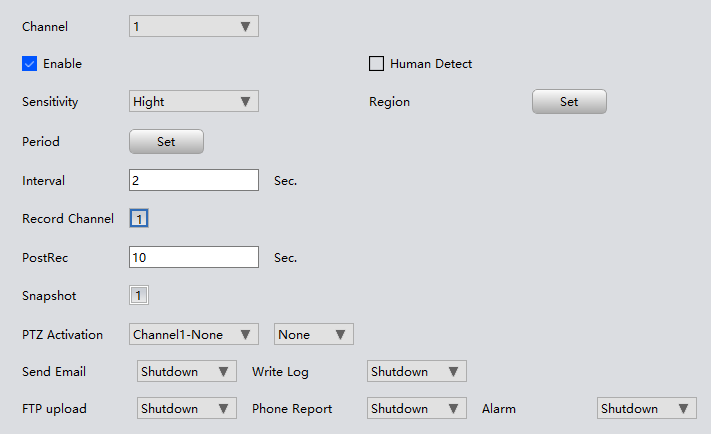This screenshot has width=711, height=434.
Task: Click the Channel dropdown arrow icon
Action: tap(245, 27)
